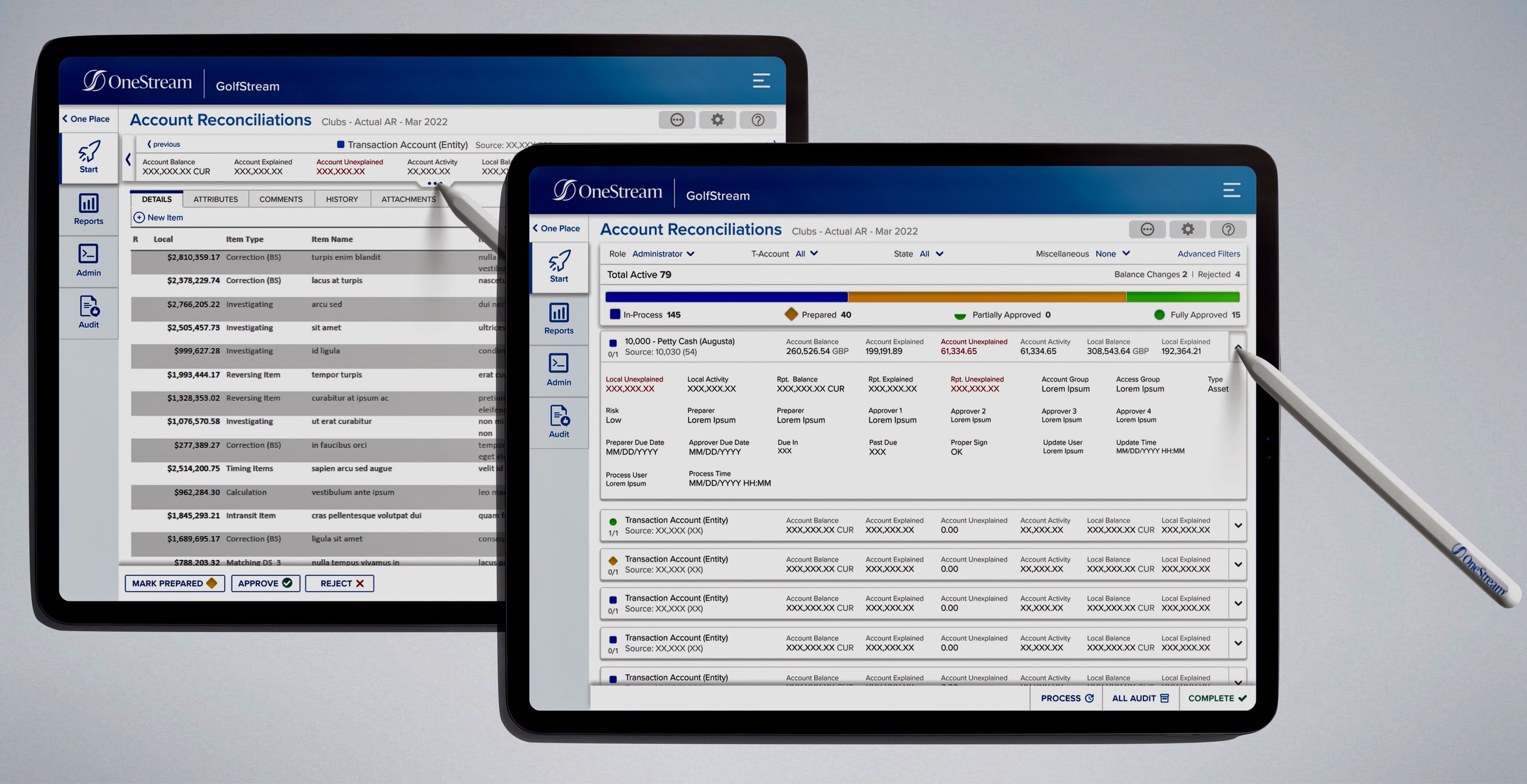
Task: Open the State All dropdown
Action: point(931,254)
